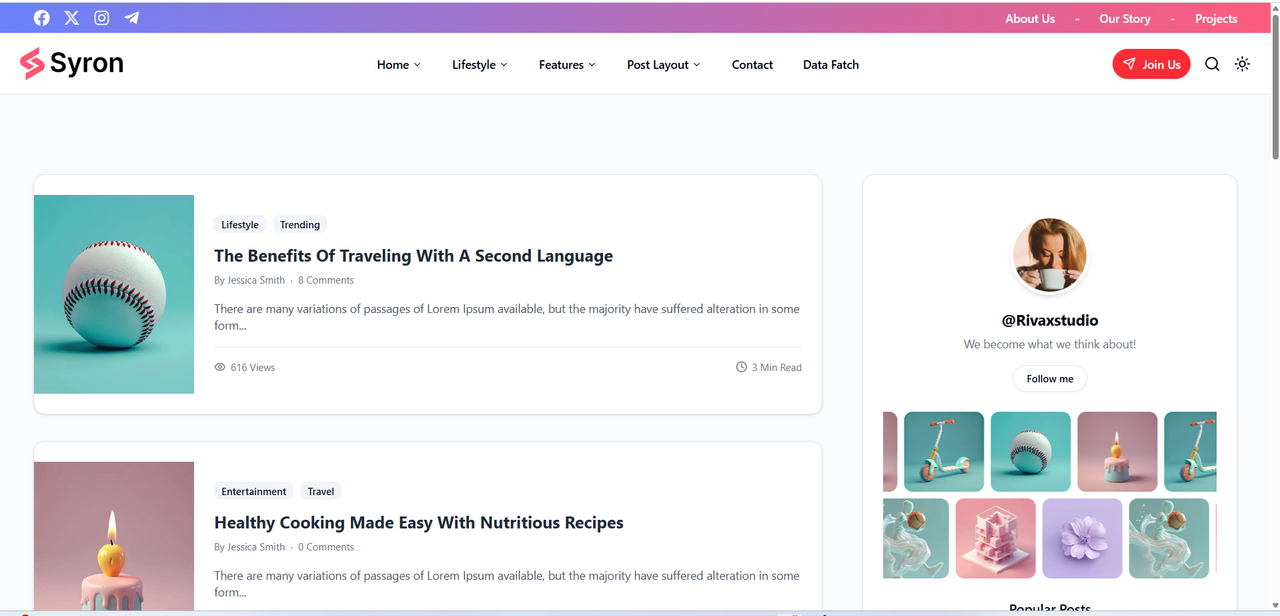
Task: Click the Rivaxstudio profile avatar
Action: pyautogui.click(x=1050, y=255)
